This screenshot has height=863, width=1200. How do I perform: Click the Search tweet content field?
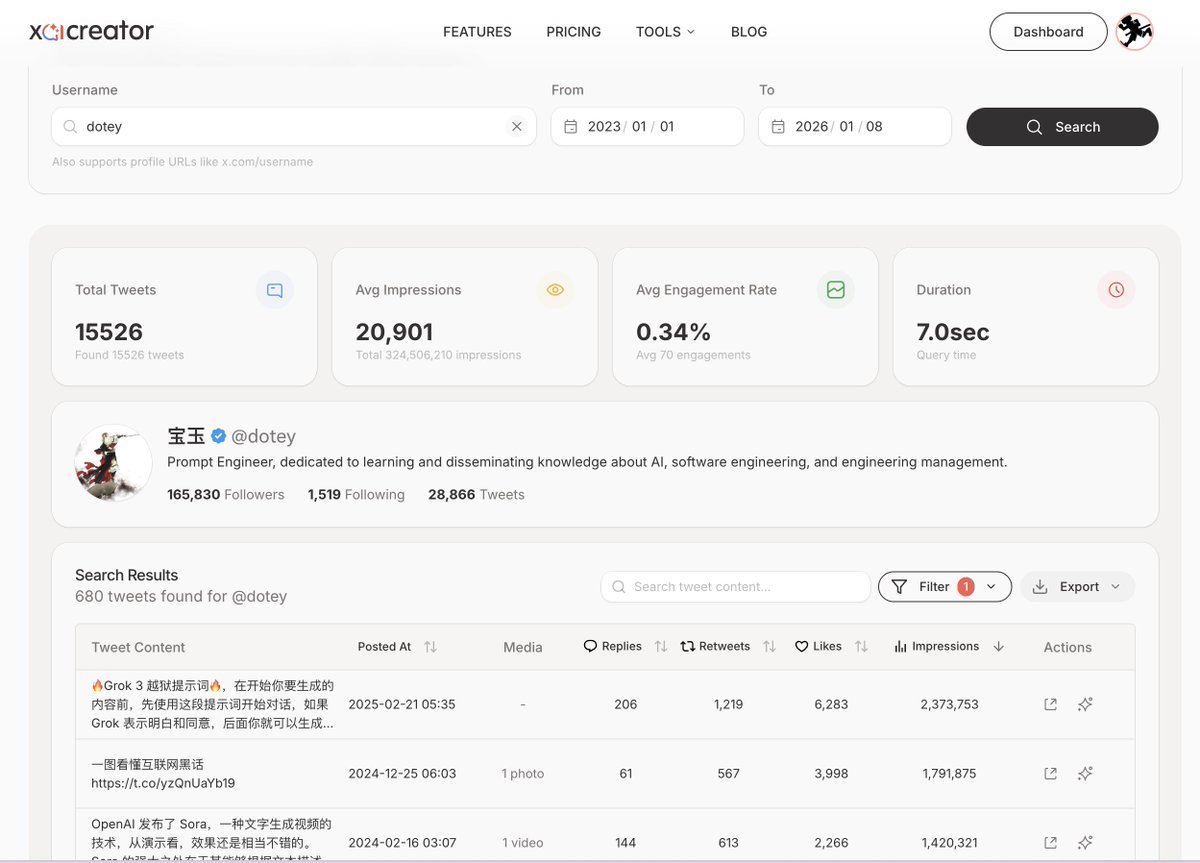click(x=736, y=587)
